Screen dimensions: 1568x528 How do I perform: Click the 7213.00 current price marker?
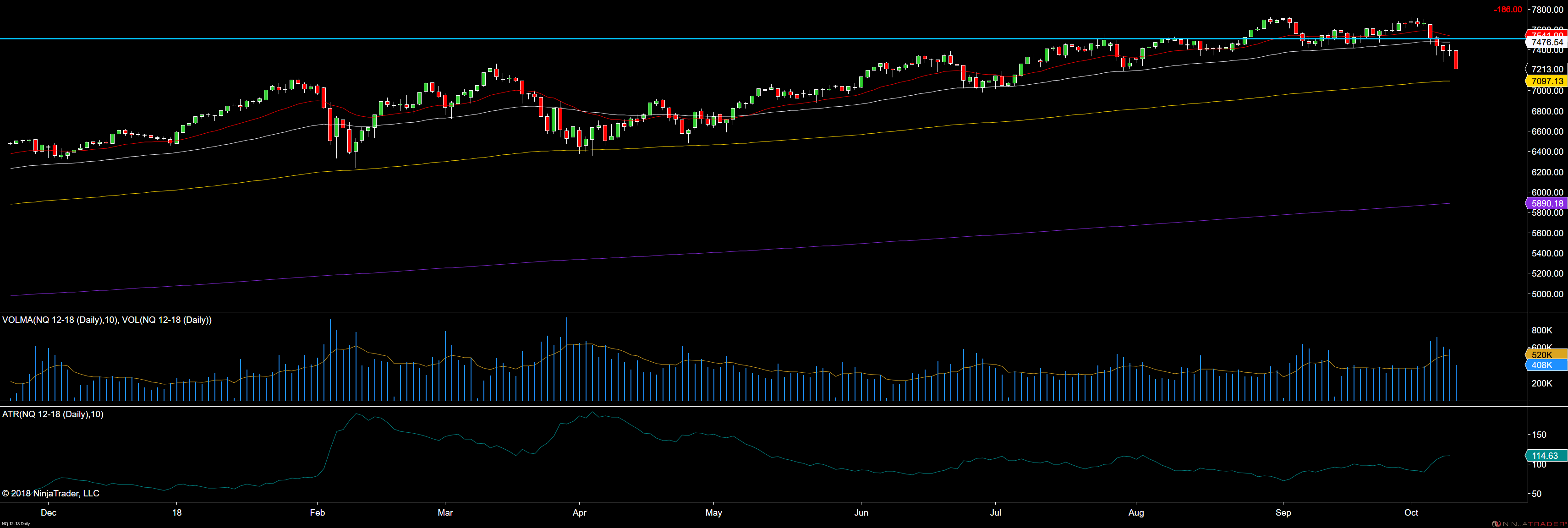1546,69
